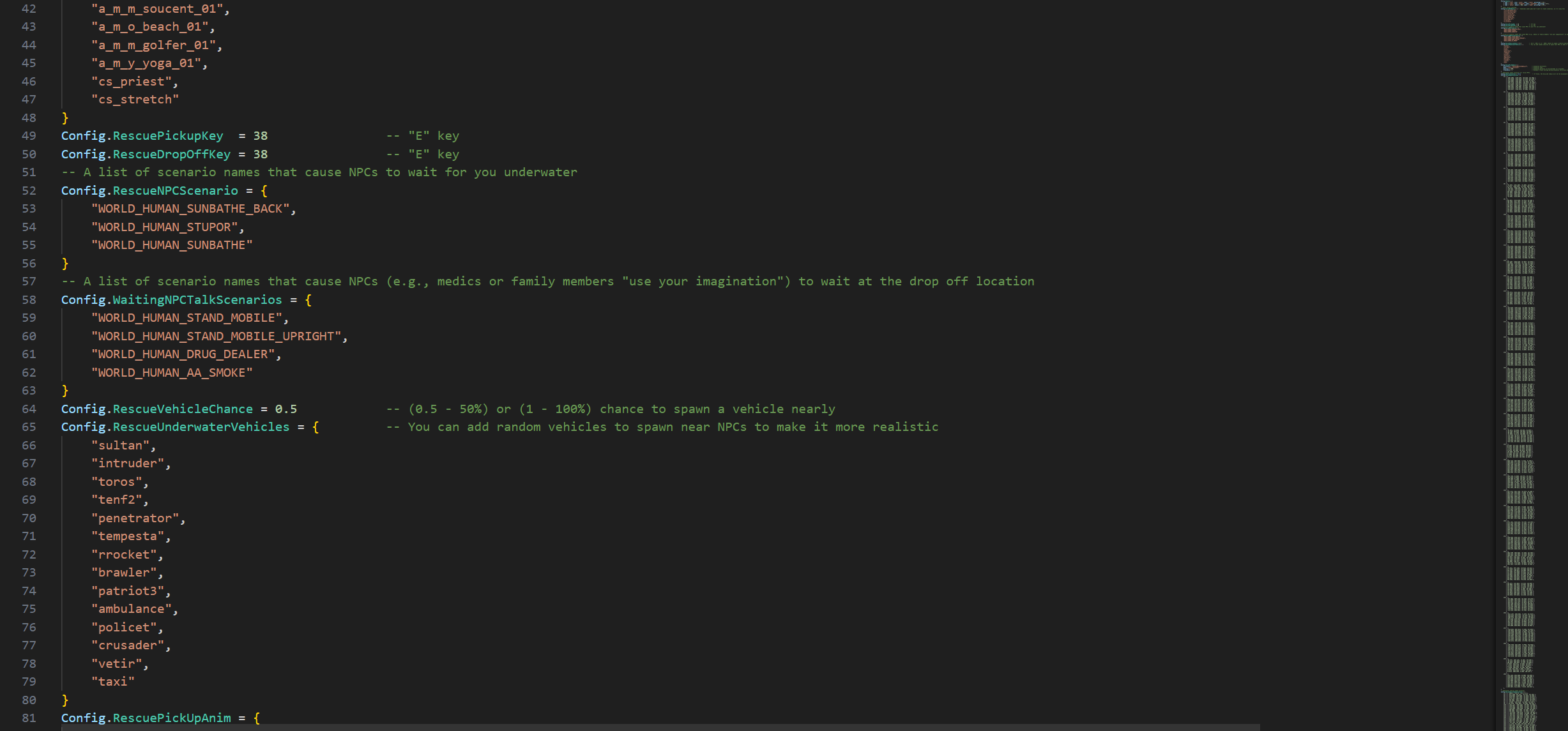Click the closing brace on line 80
The height and width of the screenshot is (731, 1568).
point(65,700)
